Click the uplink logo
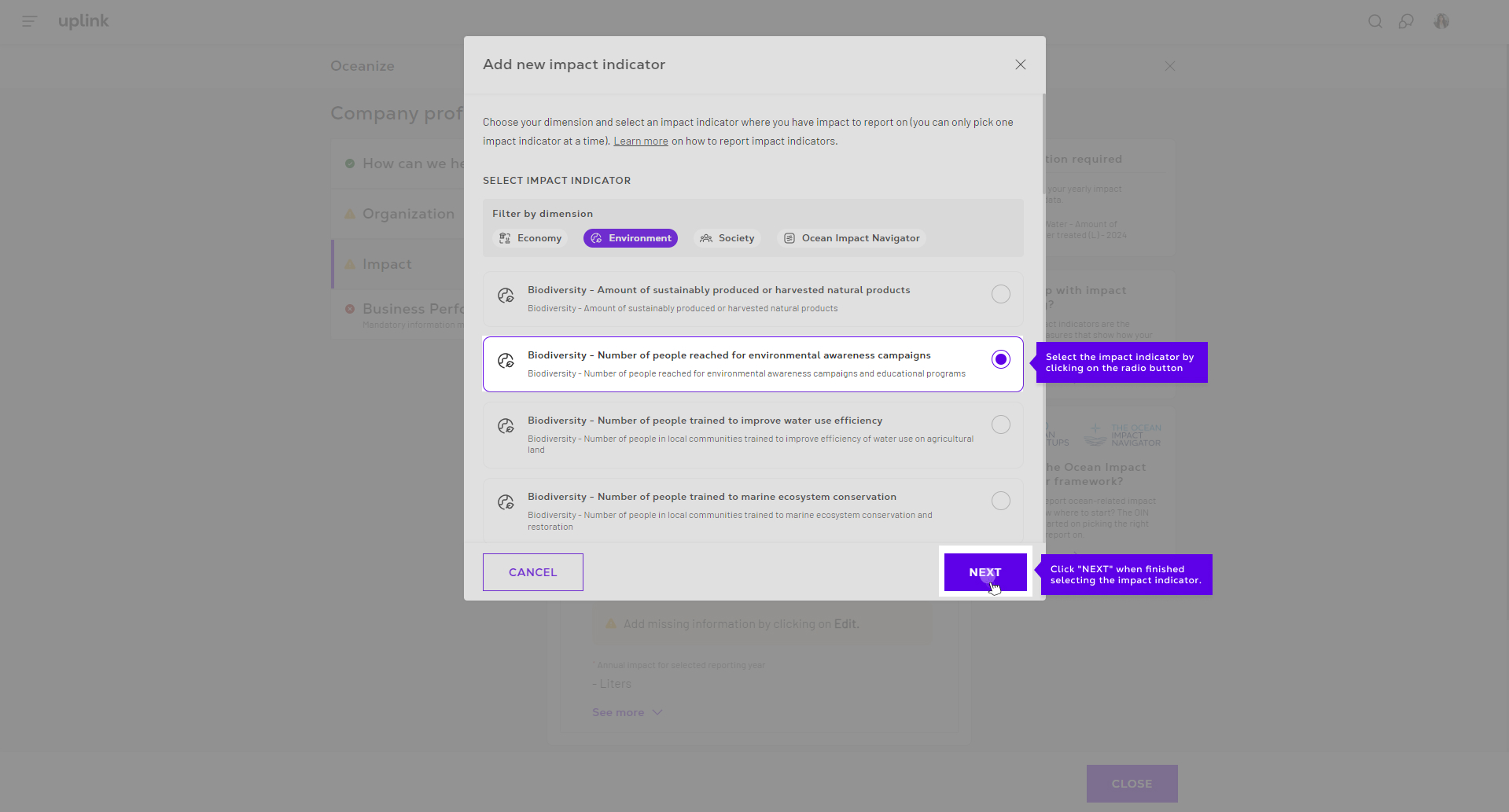This screenshot has height=812, width=1509. pos(83,21)
